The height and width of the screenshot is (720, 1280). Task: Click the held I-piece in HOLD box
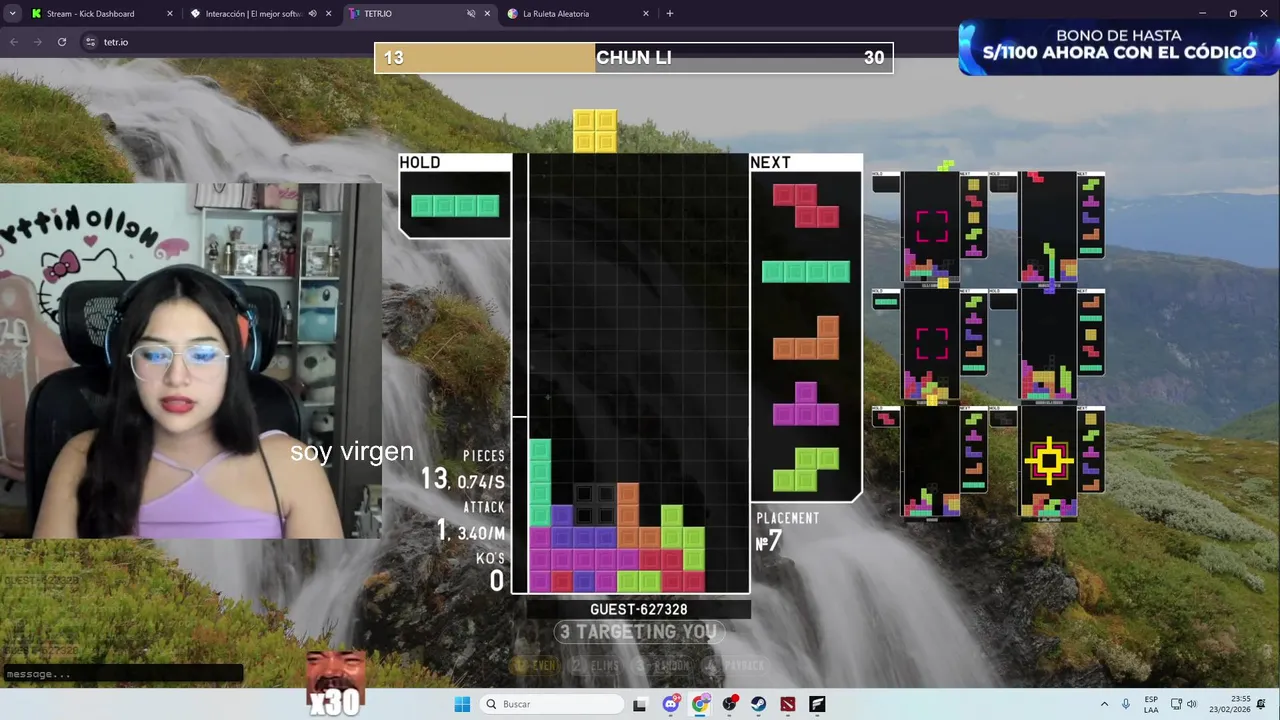pos(455,206)
